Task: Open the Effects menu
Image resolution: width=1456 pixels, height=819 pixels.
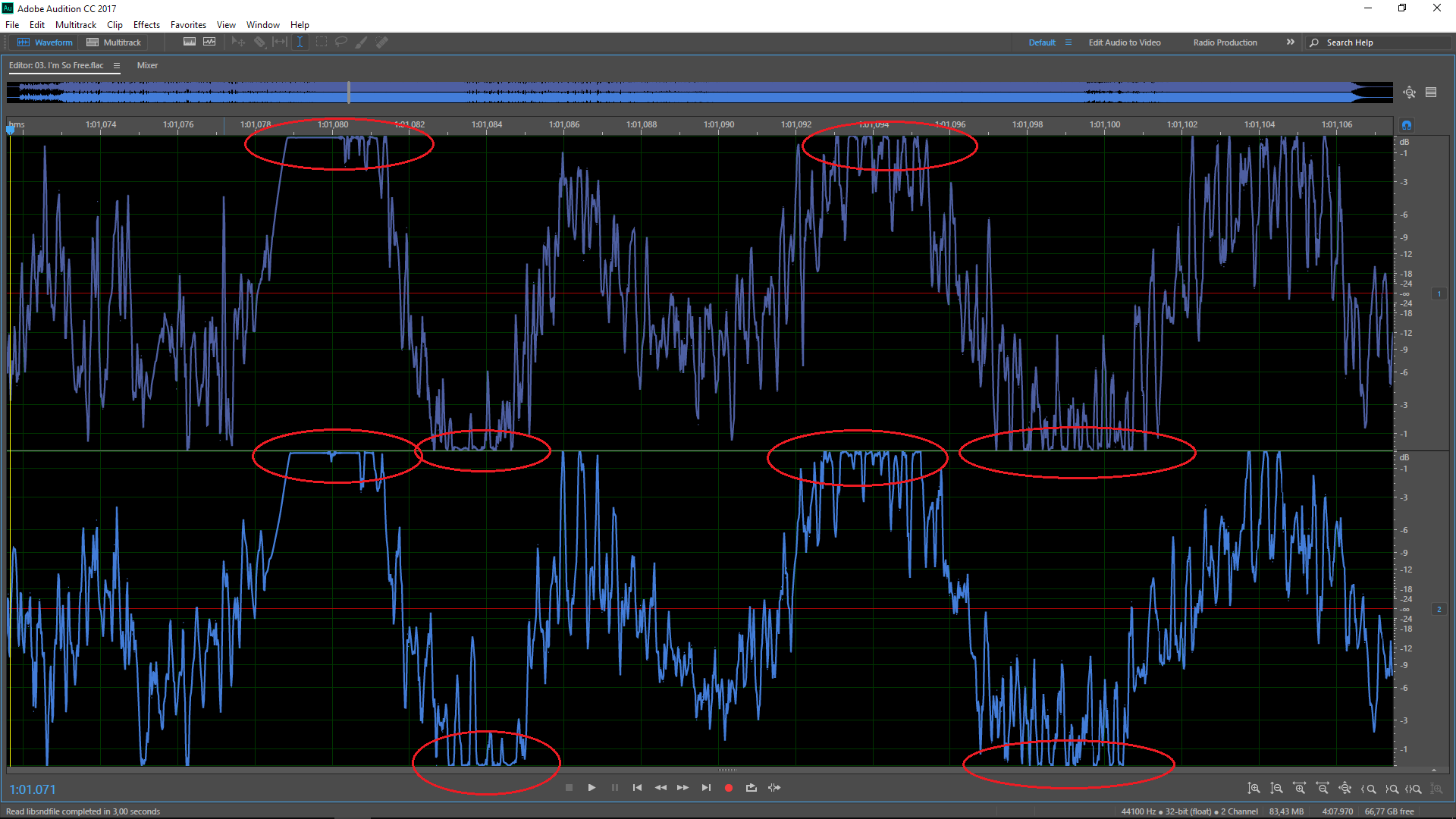Action: click(146, 25)
